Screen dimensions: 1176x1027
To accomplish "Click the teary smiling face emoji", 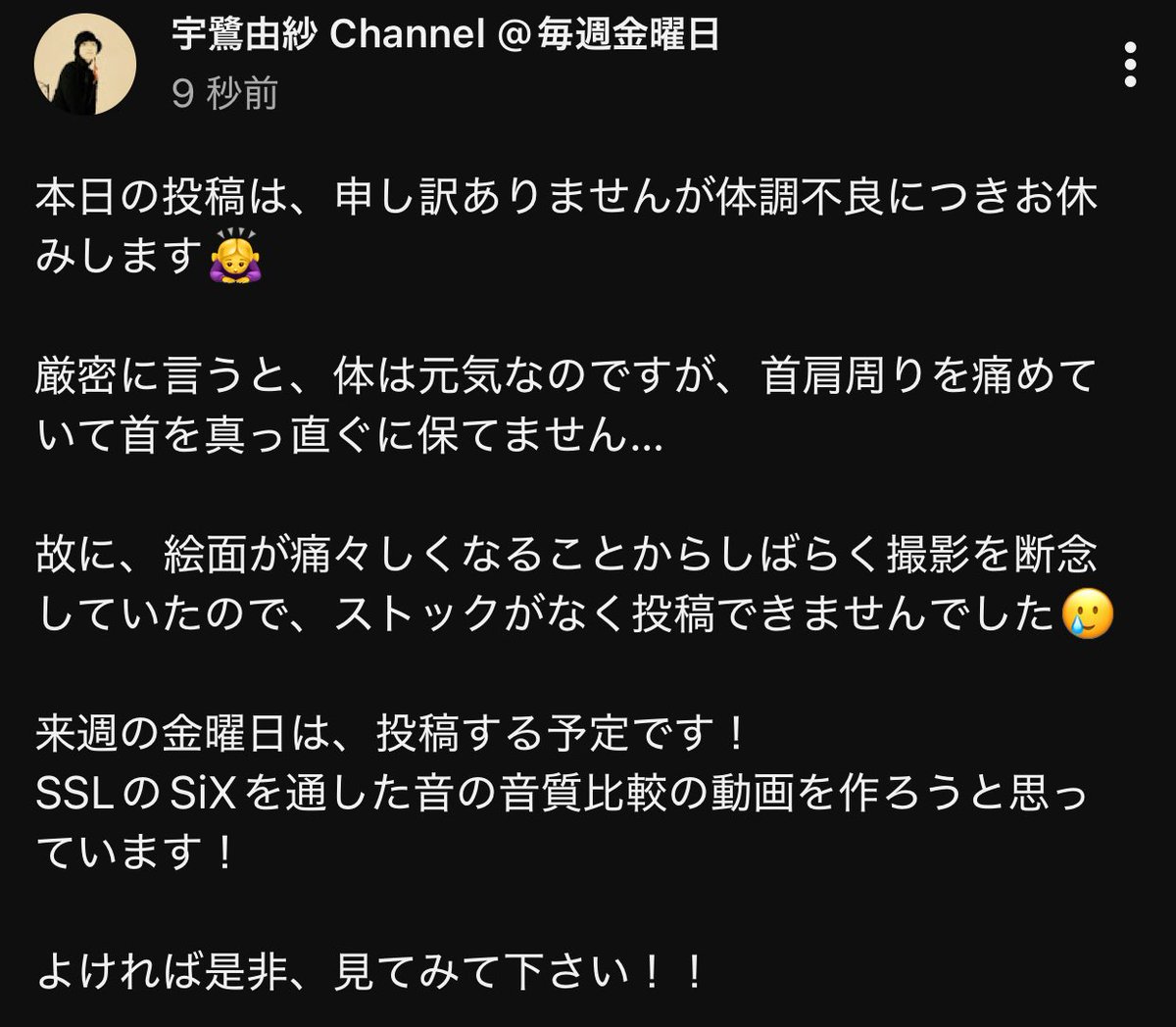I will (1088, 615).
